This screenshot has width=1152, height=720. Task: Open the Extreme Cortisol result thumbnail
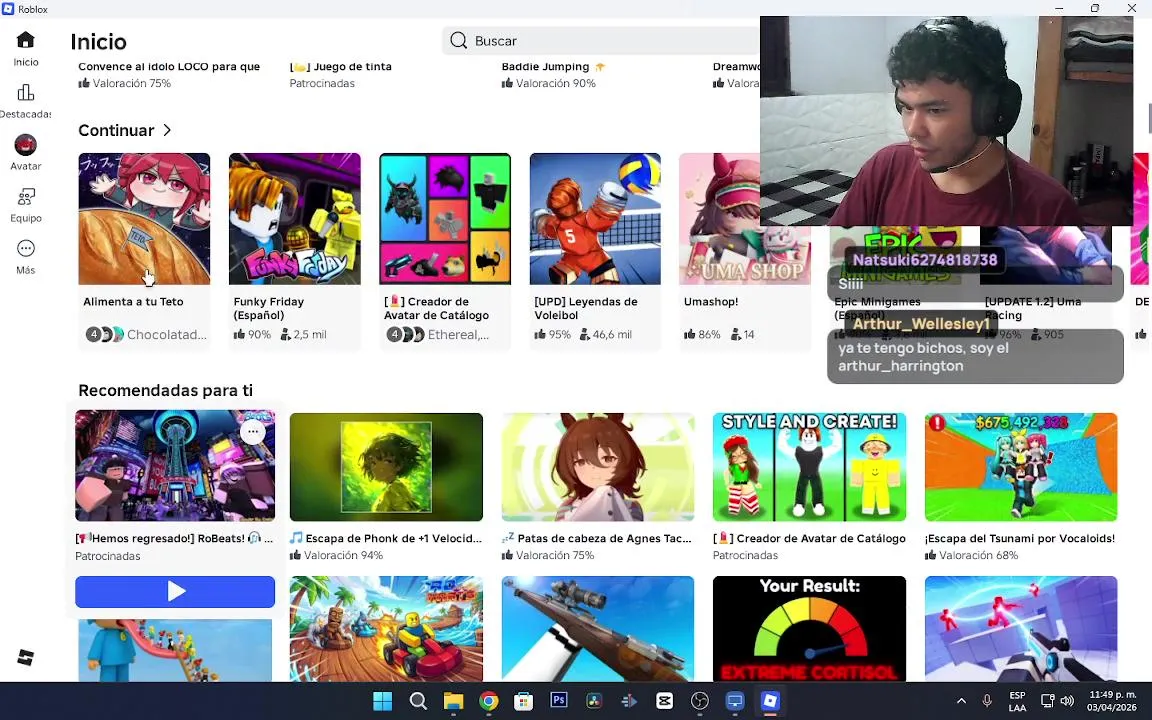(x=809, y=629)
